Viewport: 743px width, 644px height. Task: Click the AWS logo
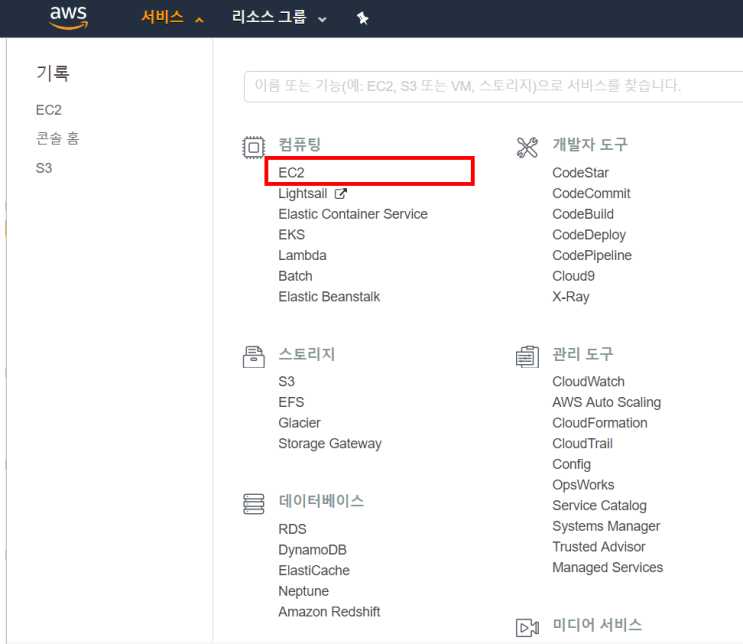69,18
